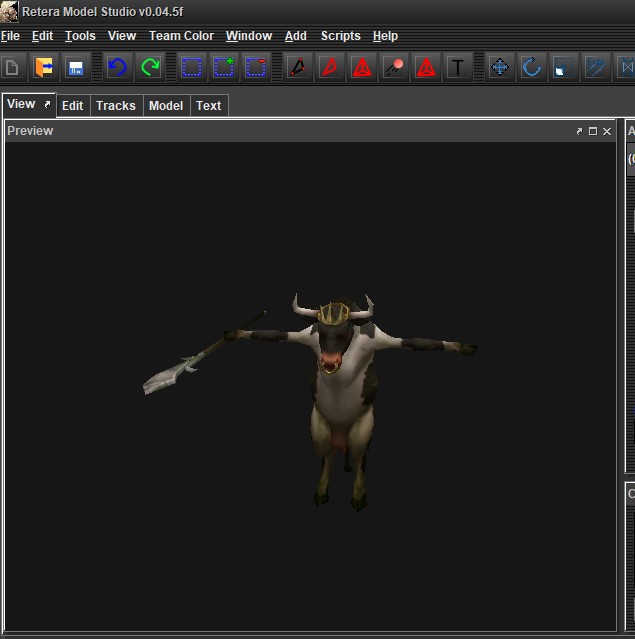The image size is (635, 639).
Task: Undock the View tab via arrow icon
Action: tap(47, 104)
